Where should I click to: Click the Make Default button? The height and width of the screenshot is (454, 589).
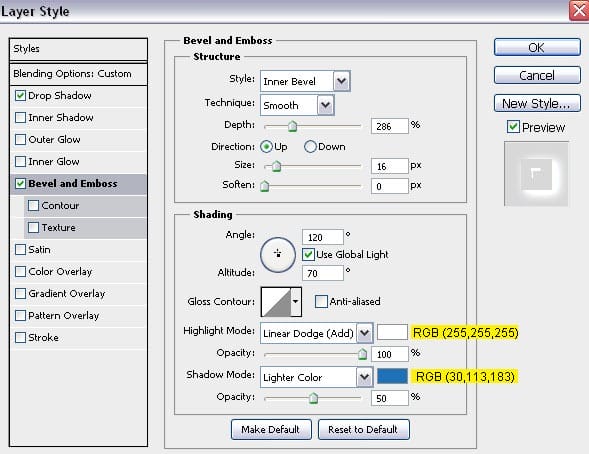pyautogui.click(x=271, y=429)
